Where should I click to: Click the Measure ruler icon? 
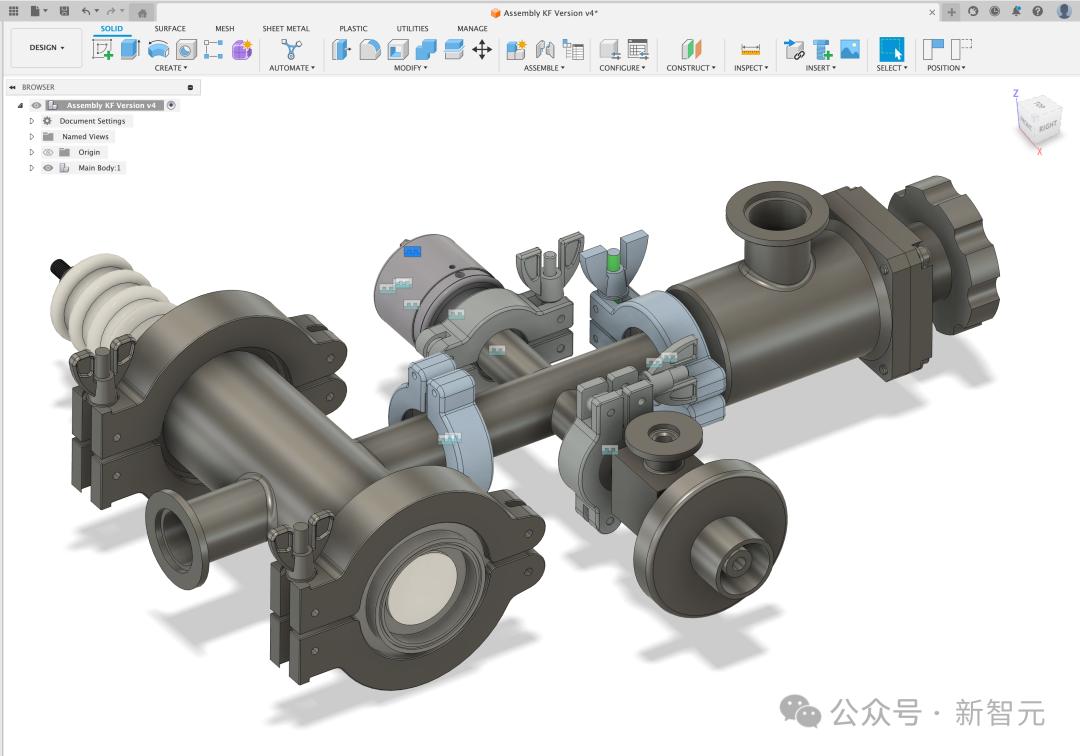pyautogui.click(x=750, y=49)
